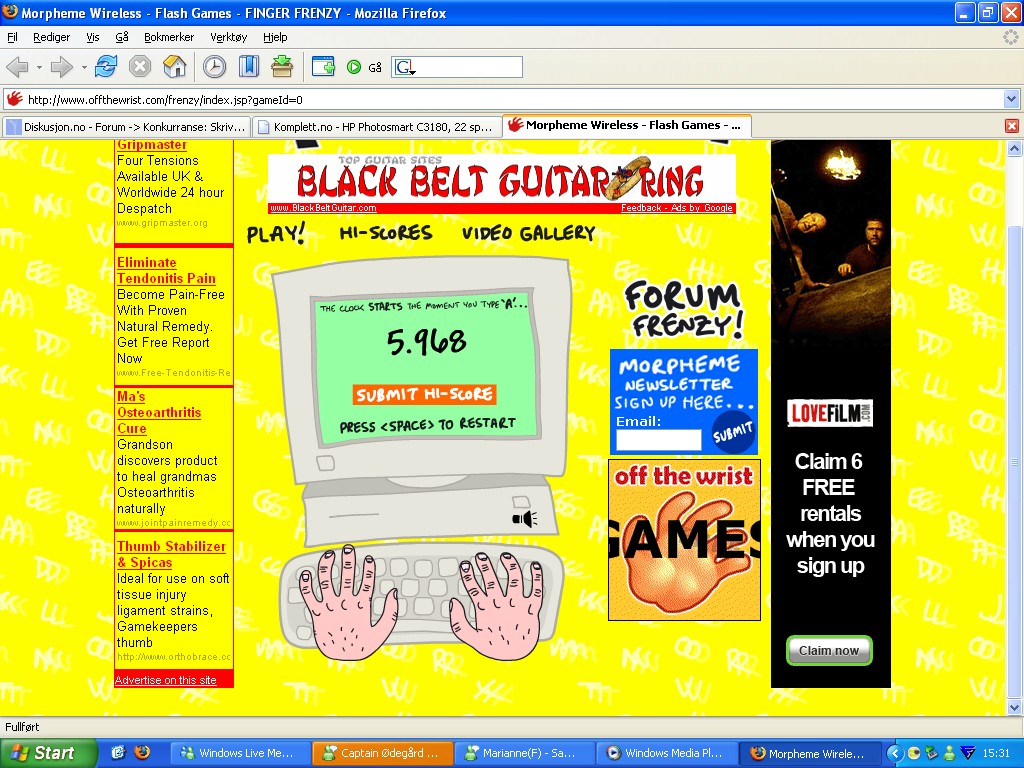
Task: Expand the address bar URL dropdown
Action: coord(1011,99)
